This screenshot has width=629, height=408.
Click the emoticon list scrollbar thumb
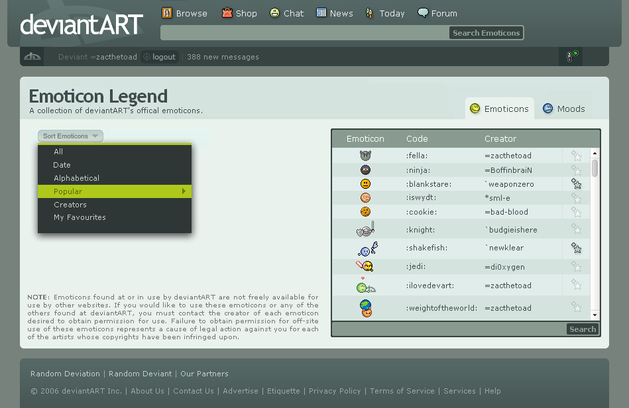click(x=595, y=168)
